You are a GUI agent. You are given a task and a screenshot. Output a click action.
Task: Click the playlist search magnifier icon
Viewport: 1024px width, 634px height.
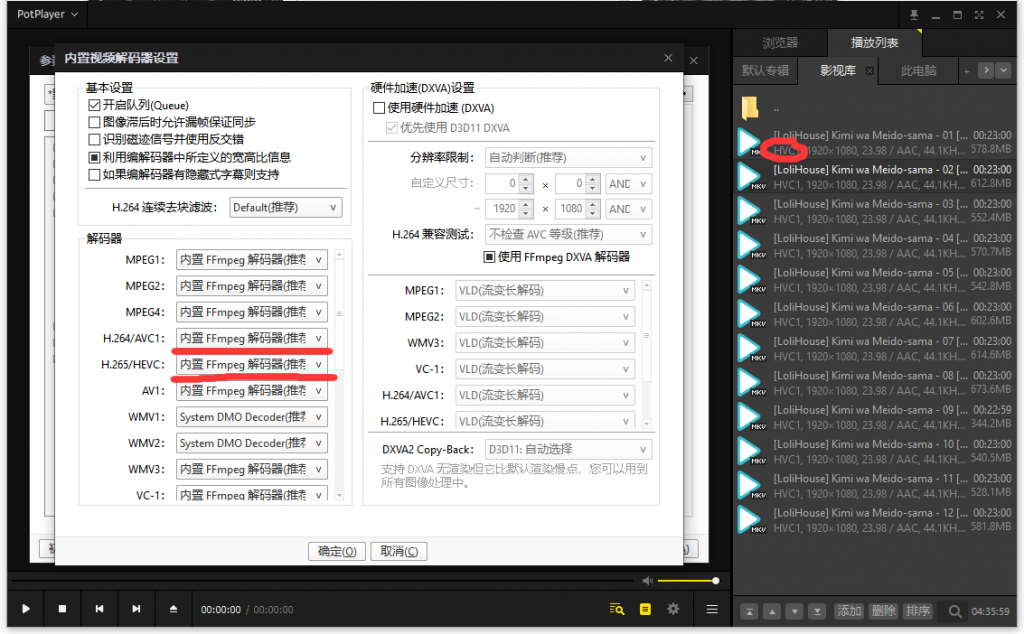[x=955, y=611]
